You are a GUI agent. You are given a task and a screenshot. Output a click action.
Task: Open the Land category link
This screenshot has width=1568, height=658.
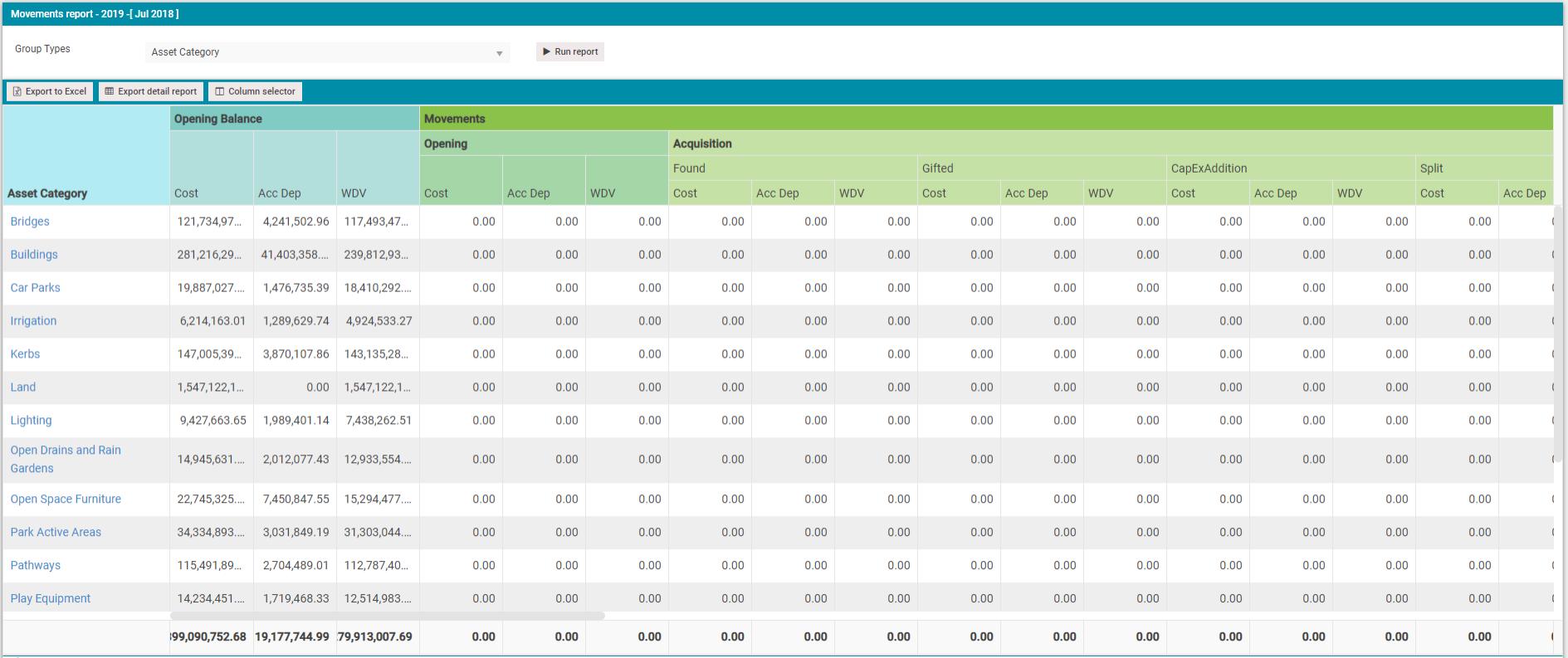(x=23, y=387)
